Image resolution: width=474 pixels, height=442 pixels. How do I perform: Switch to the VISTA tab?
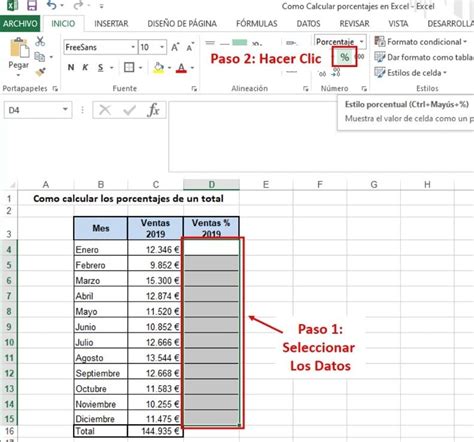[x=398, y=24]
